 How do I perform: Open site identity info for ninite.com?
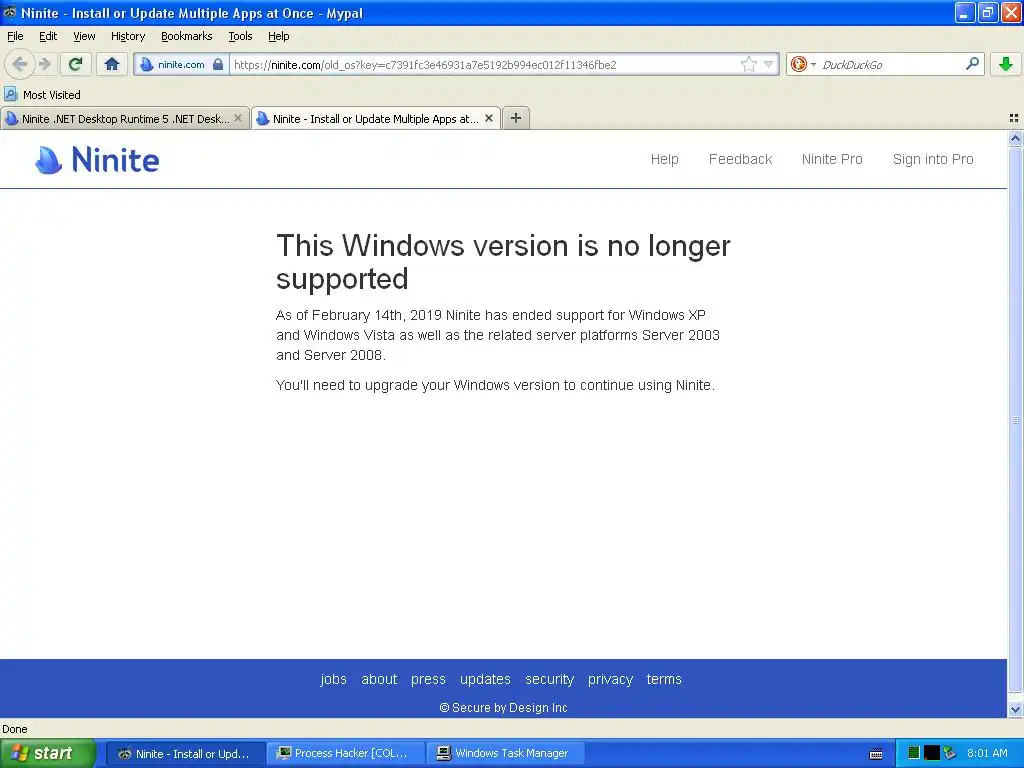(x=181, y=65)
